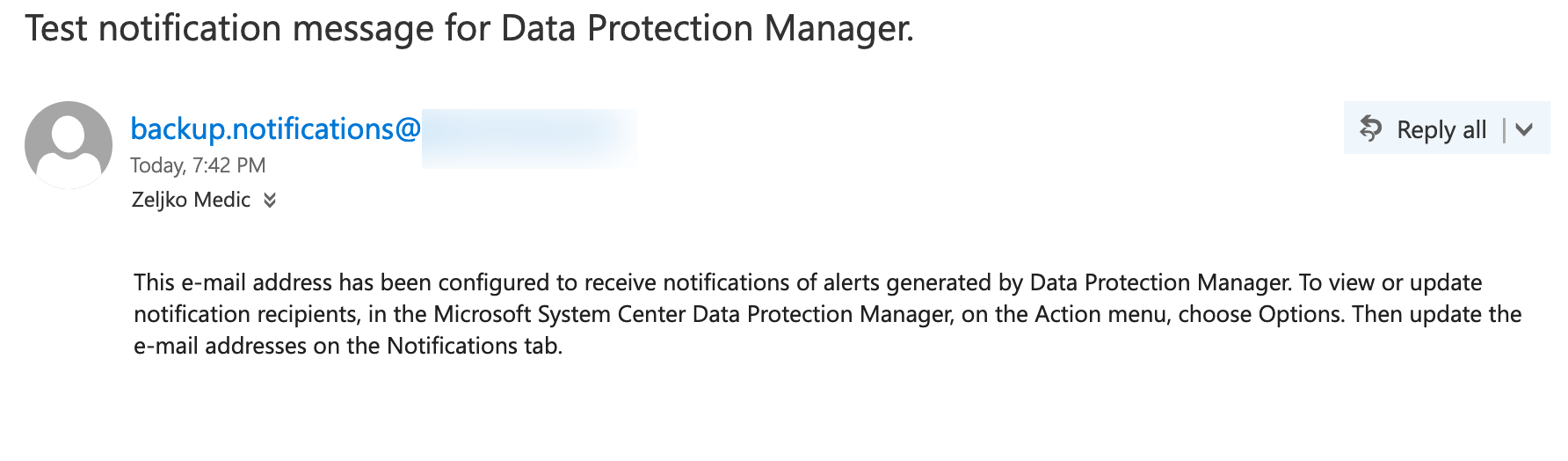Viewport: 1568px width, 461px height.
Task: Click the first line of the message body
Action: (x=808, y=282)
